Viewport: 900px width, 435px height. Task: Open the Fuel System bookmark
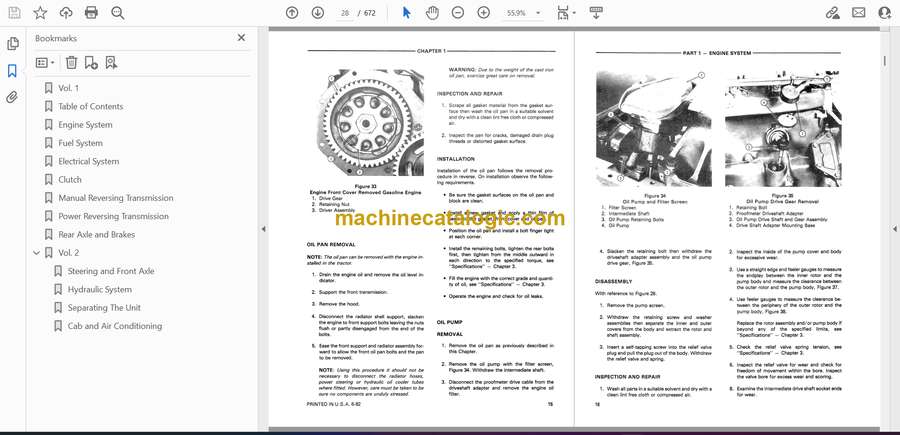(80, 143)
